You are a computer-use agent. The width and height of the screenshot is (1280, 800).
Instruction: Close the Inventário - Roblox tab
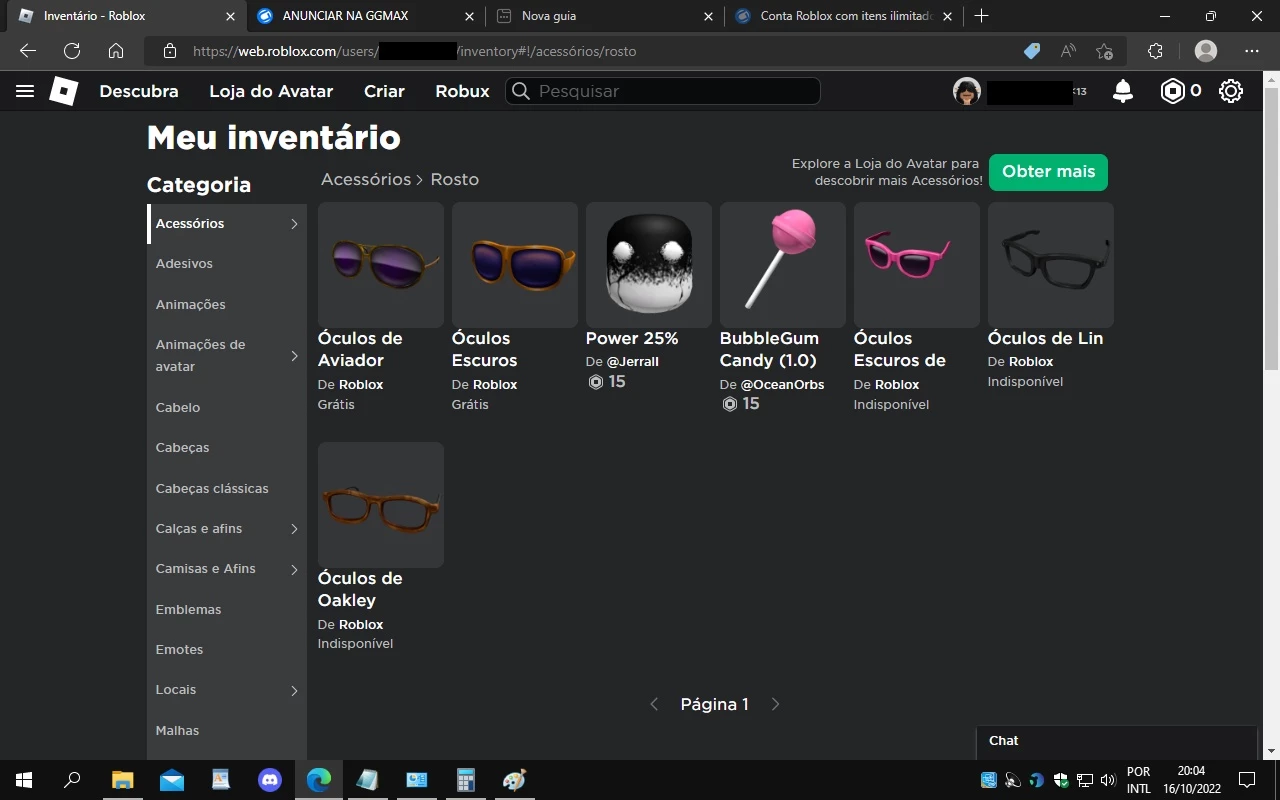231,16
